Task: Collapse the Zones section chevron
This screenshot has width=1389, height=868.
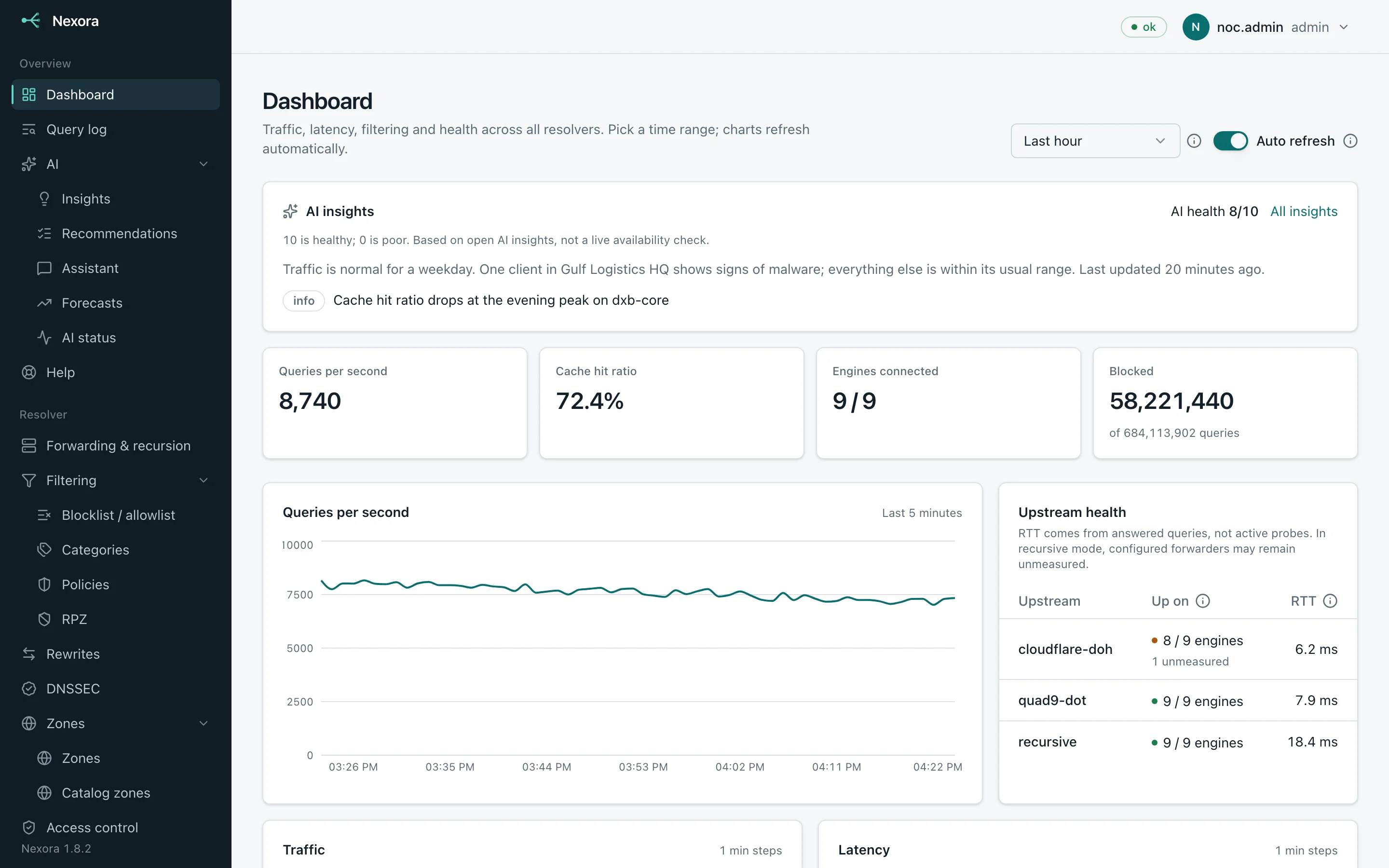Action: [x=203, y=724]
